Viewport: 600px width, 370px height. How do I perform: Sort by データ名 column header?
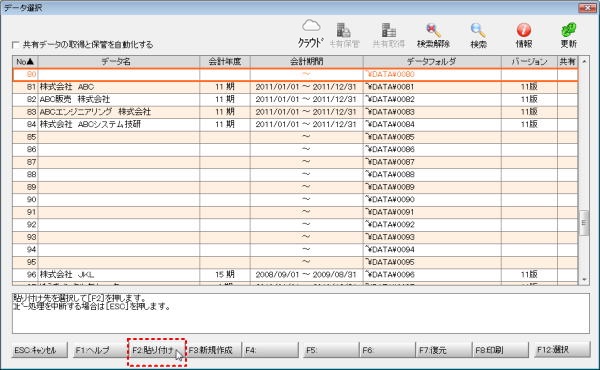coord(119,62)
